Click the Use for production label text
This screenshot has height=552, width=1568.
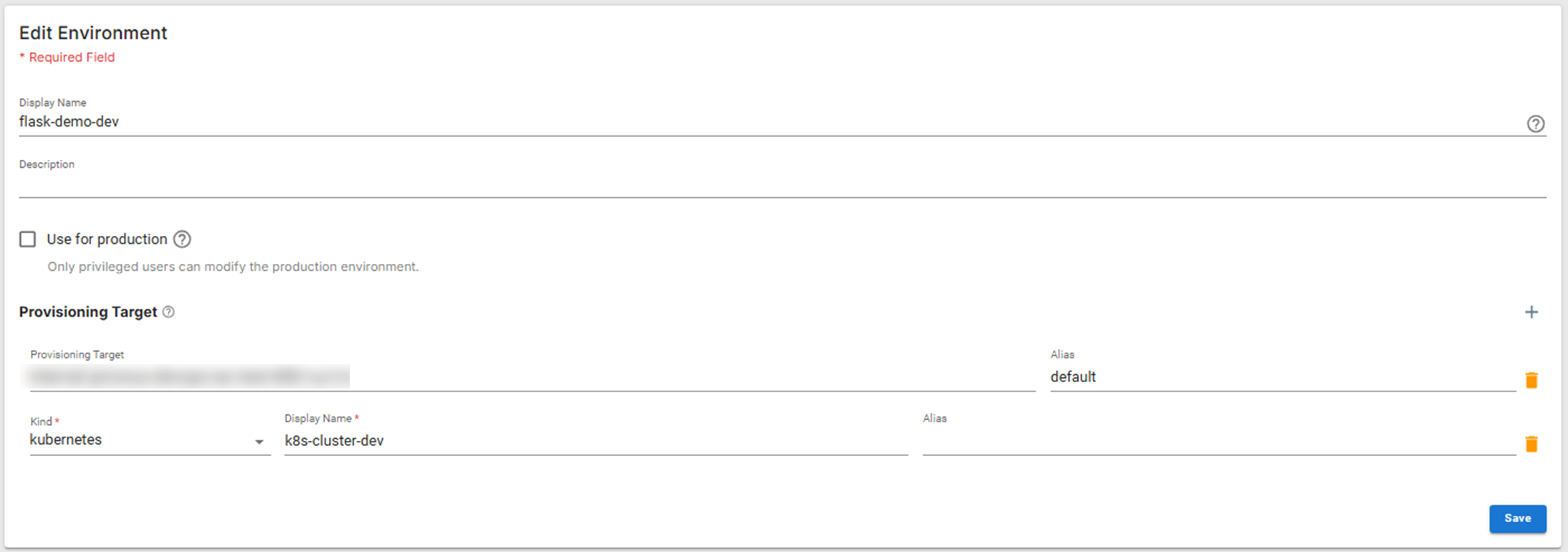click(x=107, y=239)
